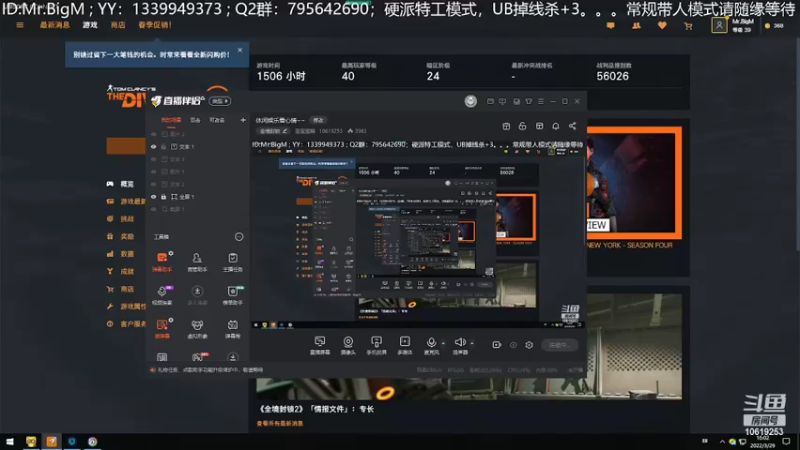Click the lock icon above preview
The width and height of the screenshot is (800, 450).
(522, 126)
